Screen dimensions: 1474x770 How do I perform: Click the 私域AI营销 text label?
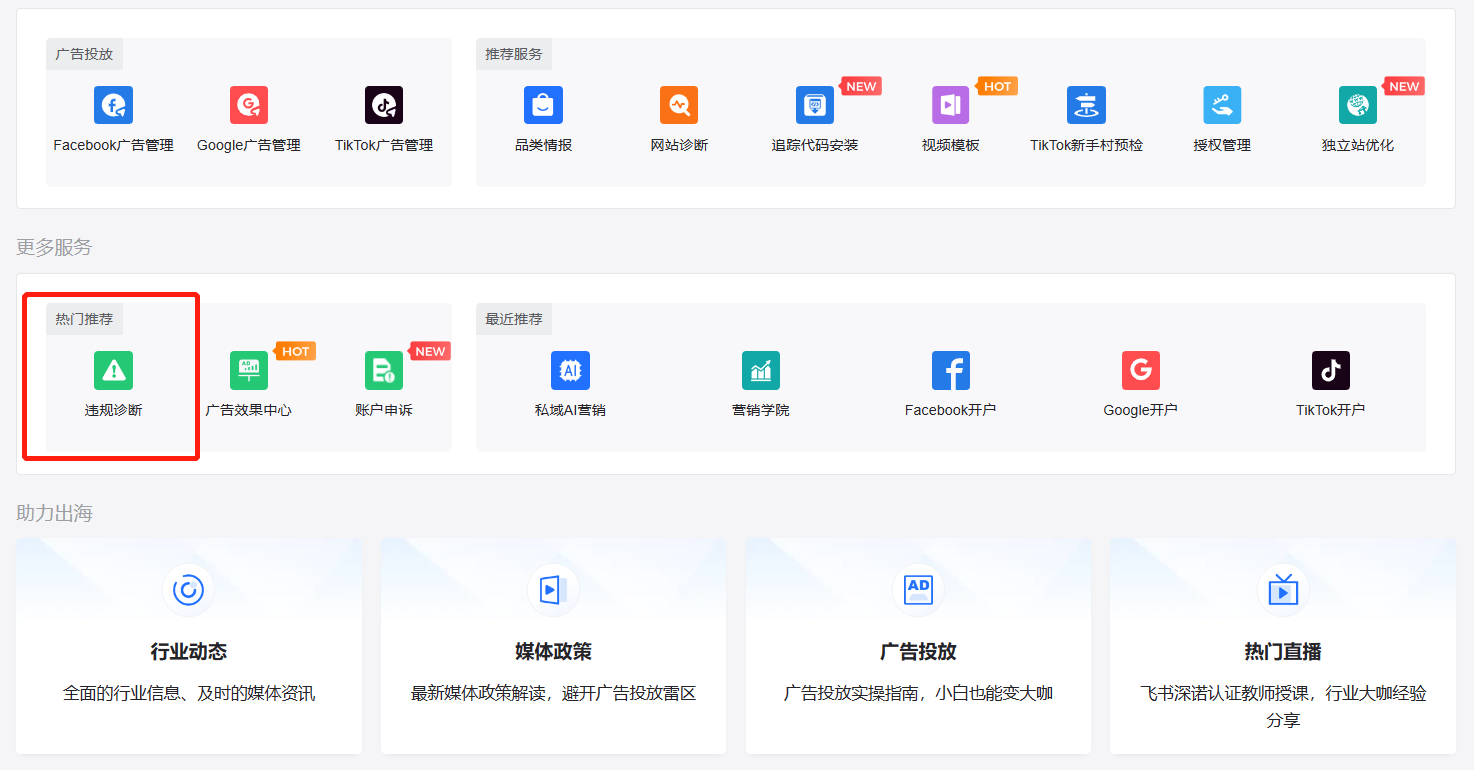pos(570,410)
